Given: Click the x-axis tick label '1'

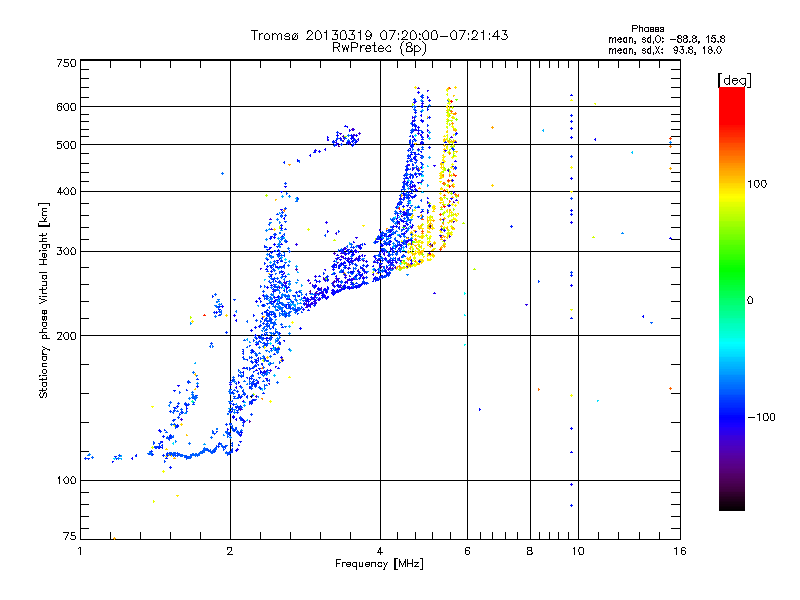Looking at the screenshot, I should (x=80, y=551).
